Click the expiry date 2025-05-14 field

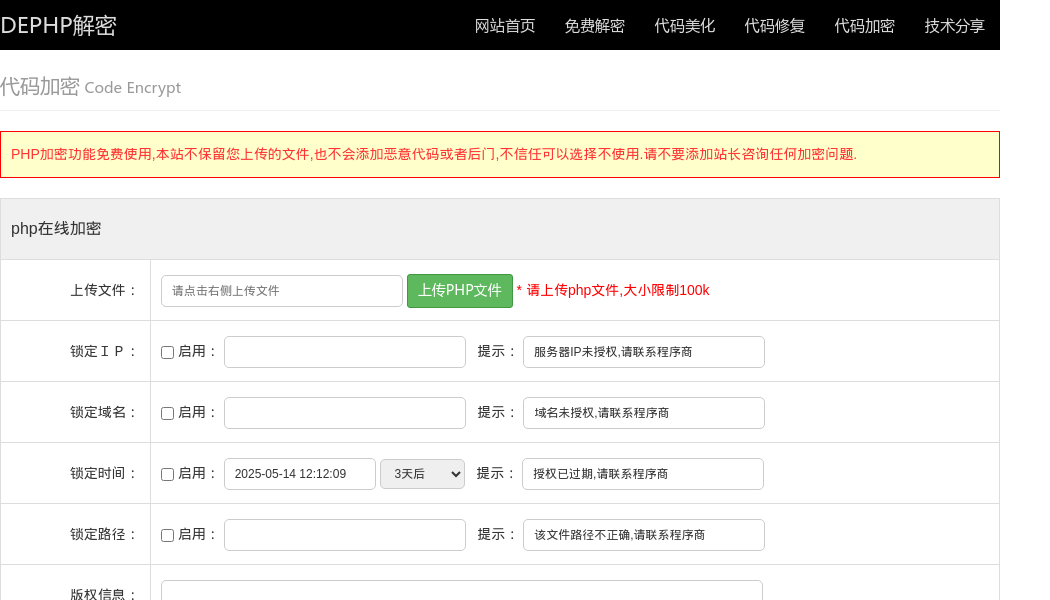coord(300,474)
